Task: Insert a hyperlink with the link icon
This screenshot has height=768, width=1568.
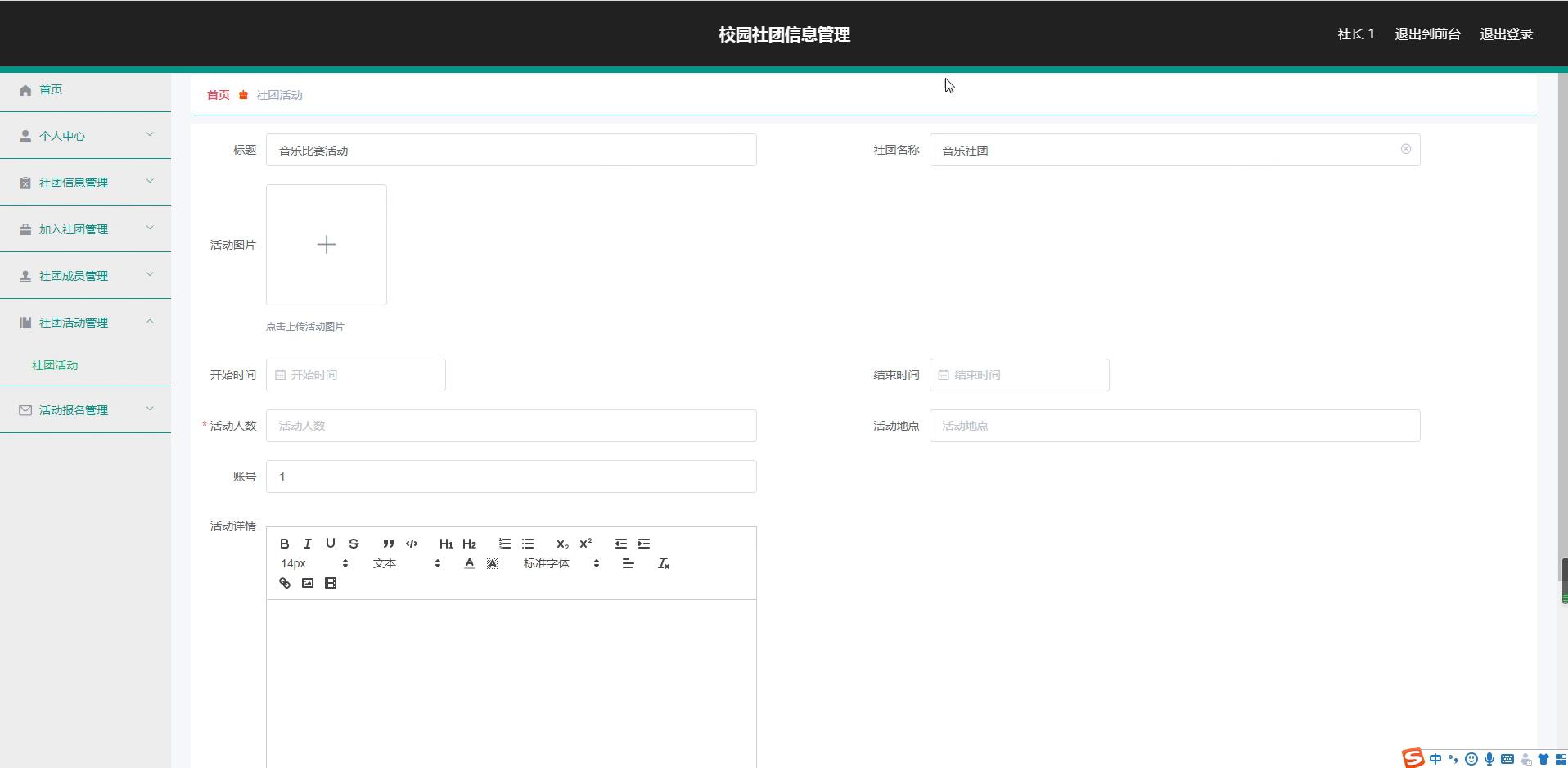Action: (285, 583)
